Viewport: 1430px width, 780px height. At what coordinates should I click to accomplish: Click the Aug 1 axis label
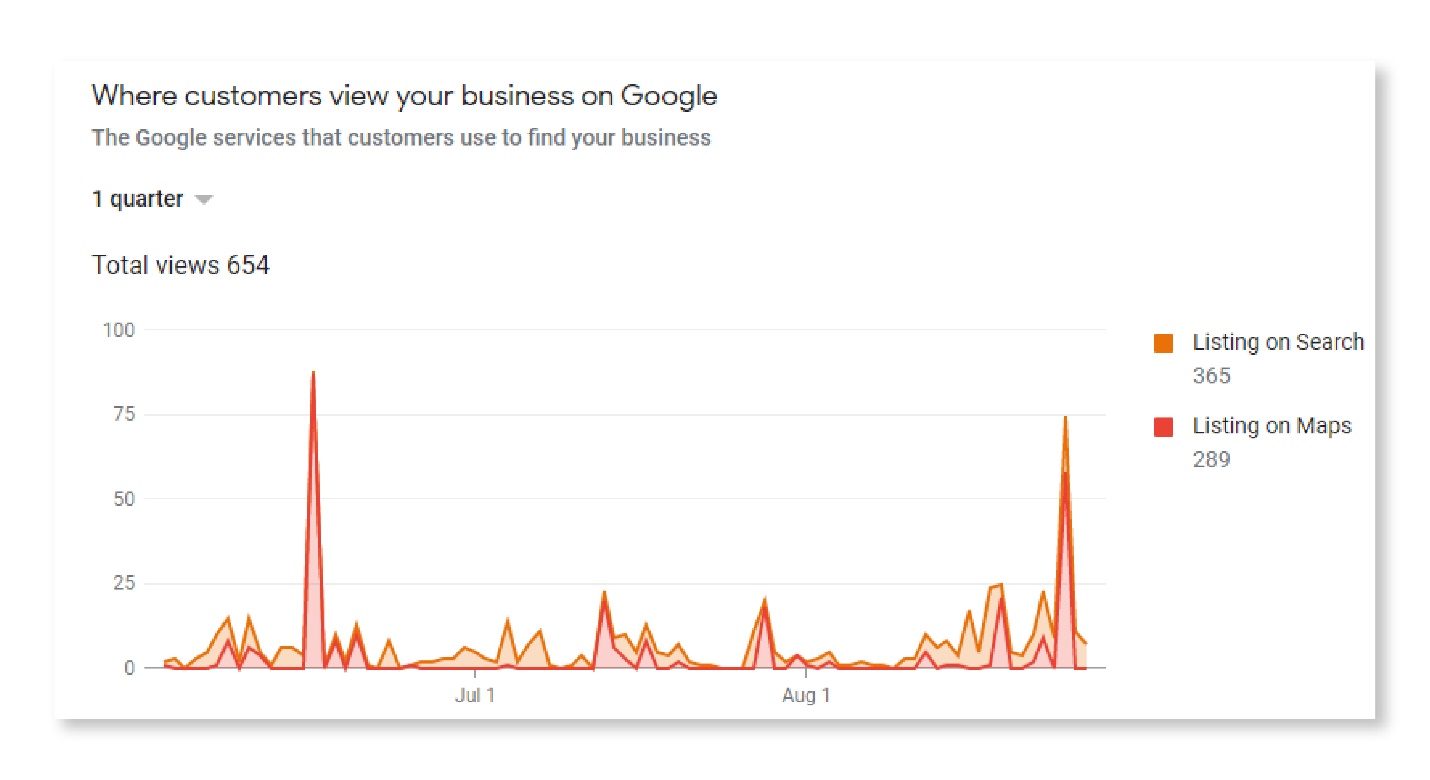coord(805,694)
